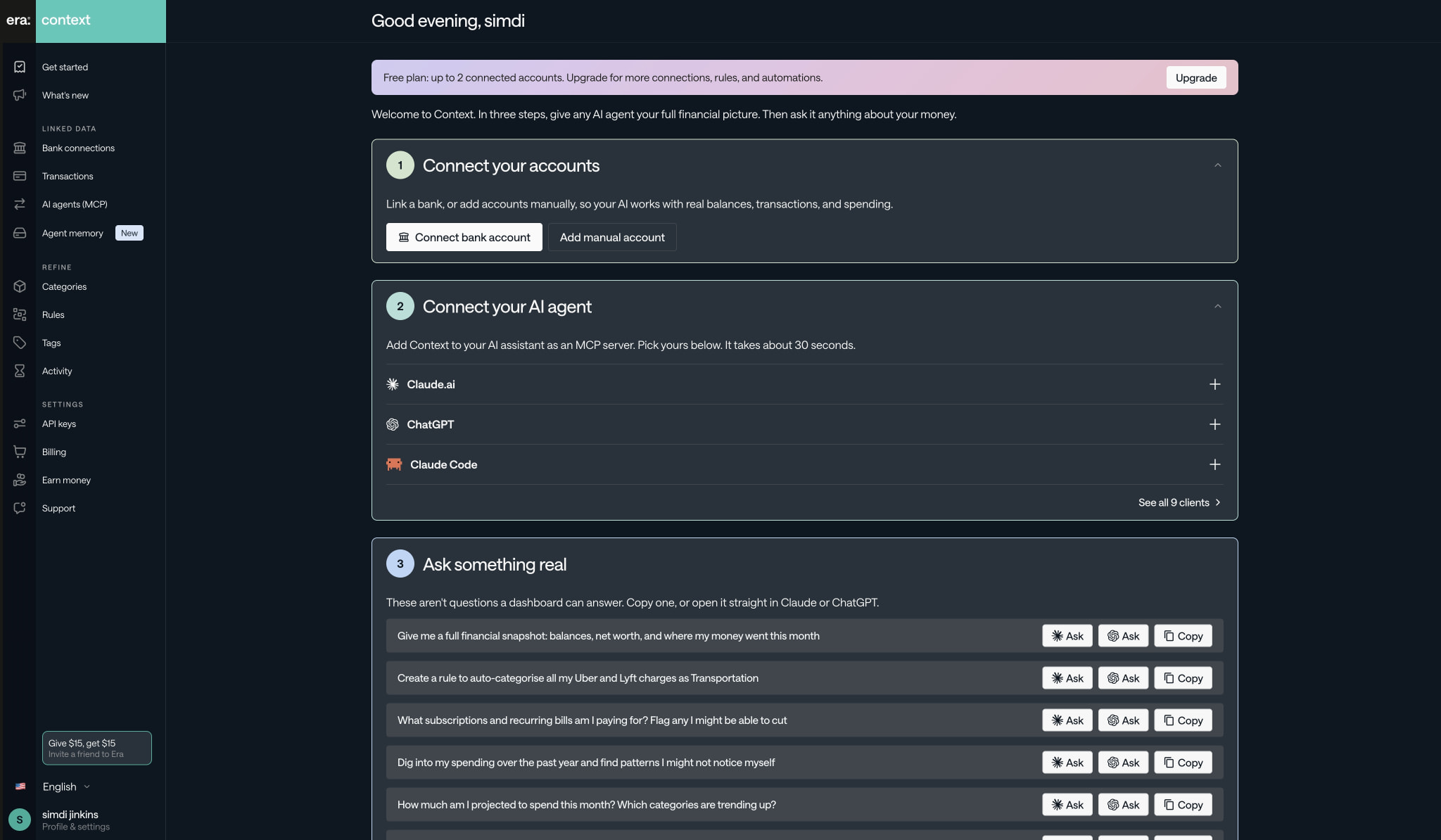
Task: Click the Support chat icon
Action: [20, 508]
